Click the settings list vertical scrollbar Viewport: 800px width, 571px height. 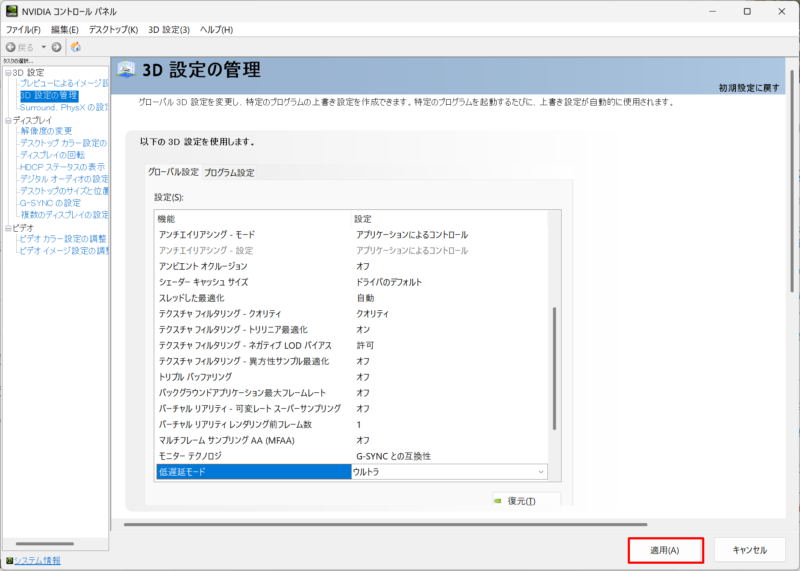[x=554, y=368]
